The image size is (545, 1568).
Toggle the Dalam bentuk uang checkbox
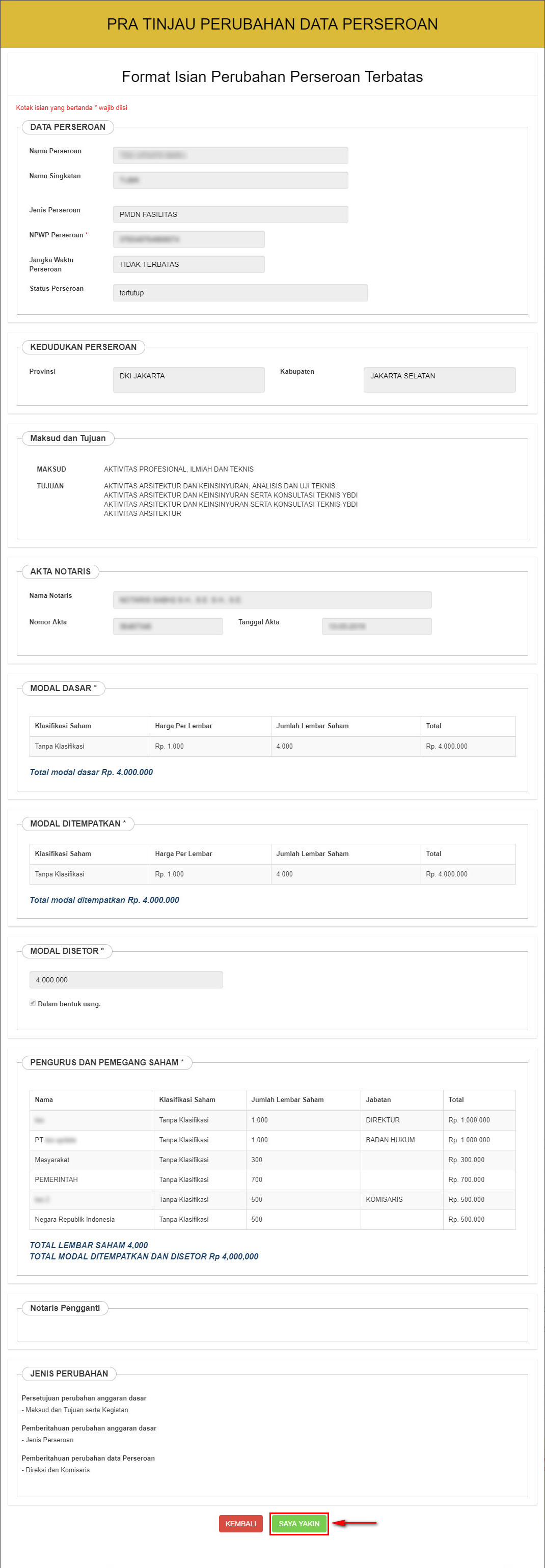coord(33,1003)
